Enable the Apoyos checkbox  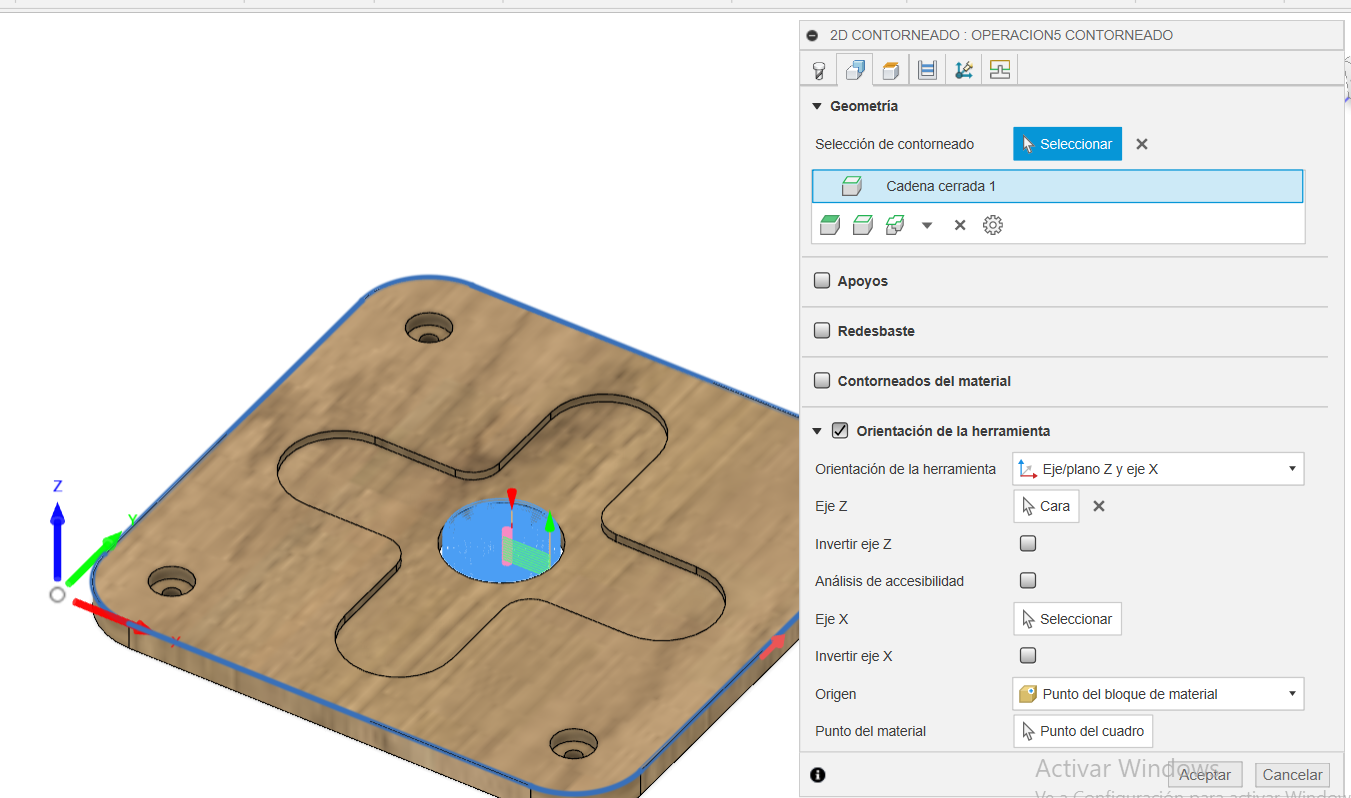(x=822, y=281)
